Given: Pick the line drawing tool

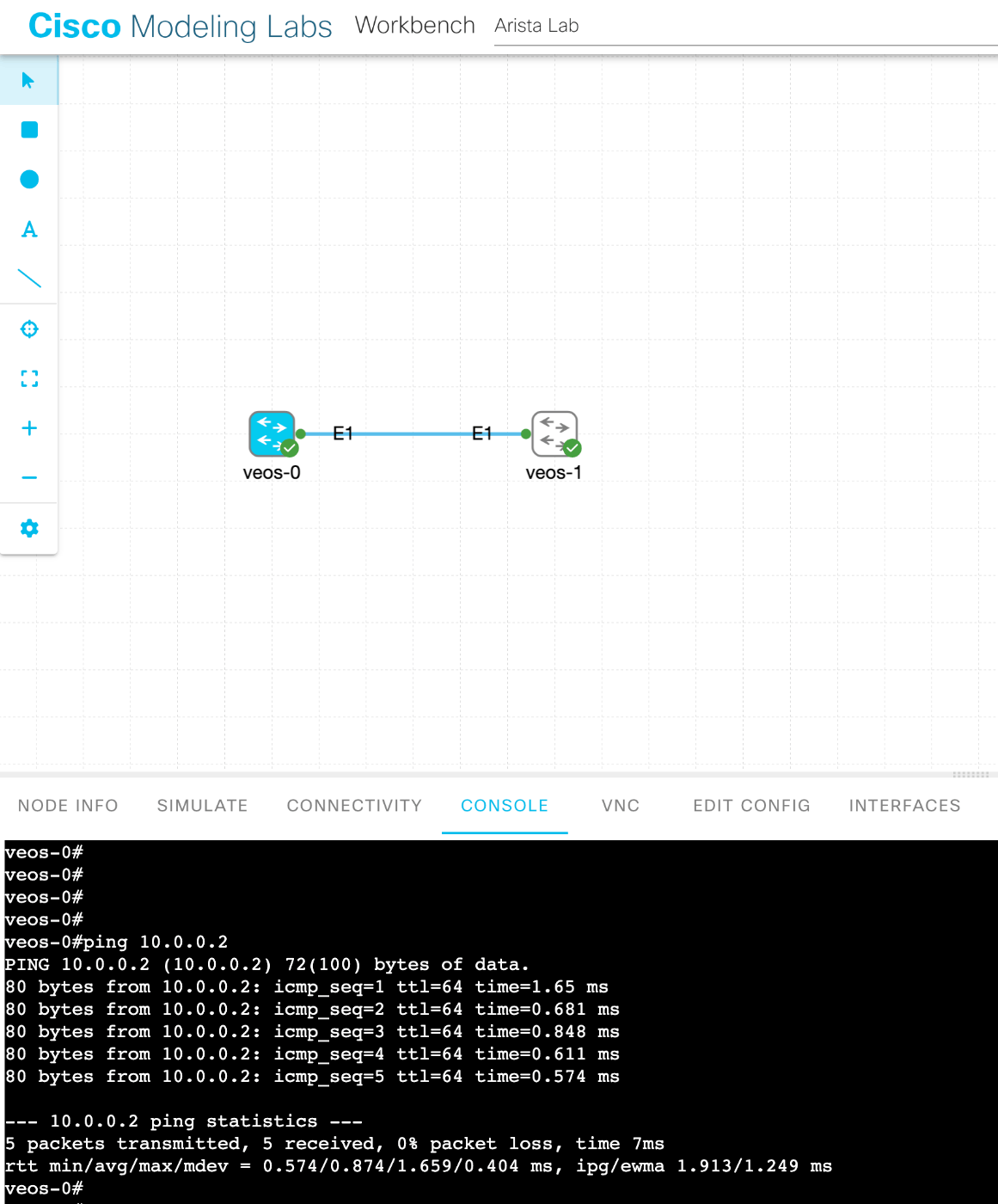Looking at the screenshot, I should 29,279.
